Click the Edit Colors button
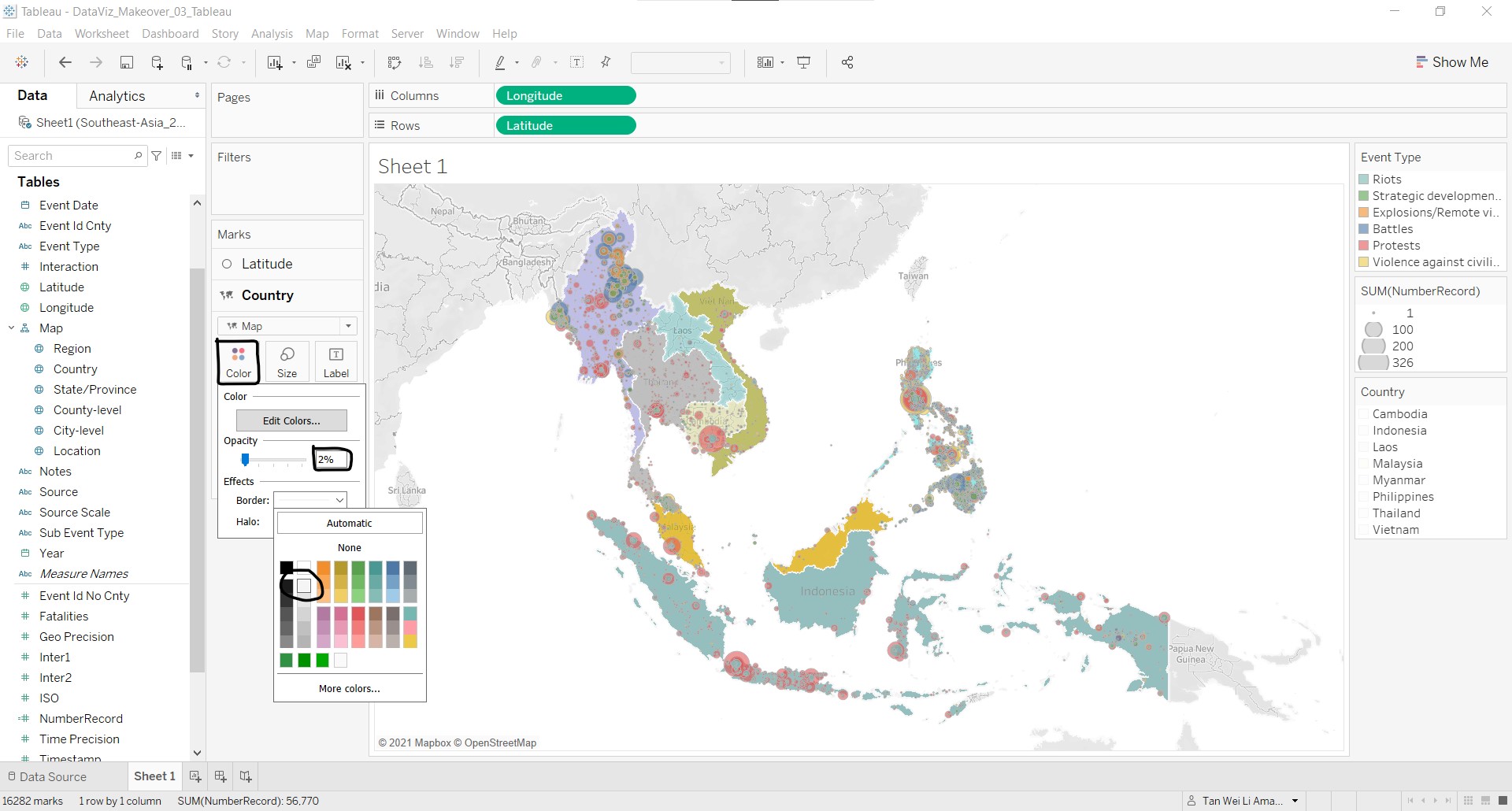 [291, 420]
